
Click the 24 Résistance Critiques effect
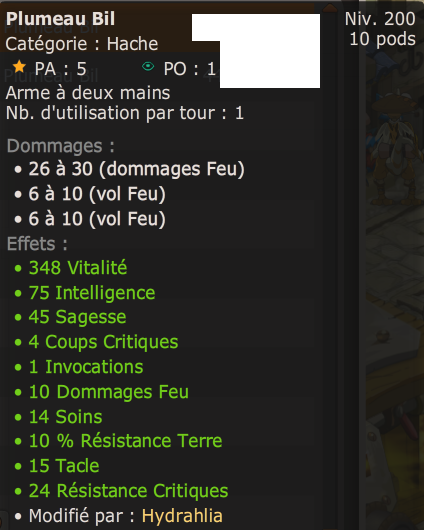128,491
